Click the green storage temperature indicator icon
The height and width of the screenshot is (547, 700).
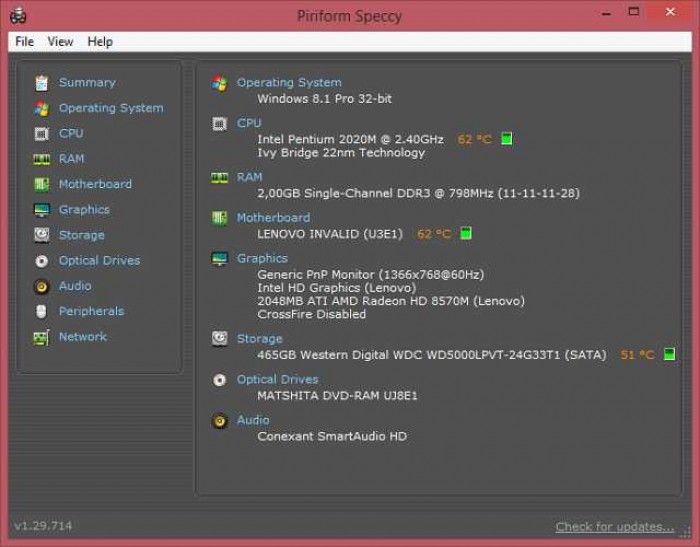point(670,354)
